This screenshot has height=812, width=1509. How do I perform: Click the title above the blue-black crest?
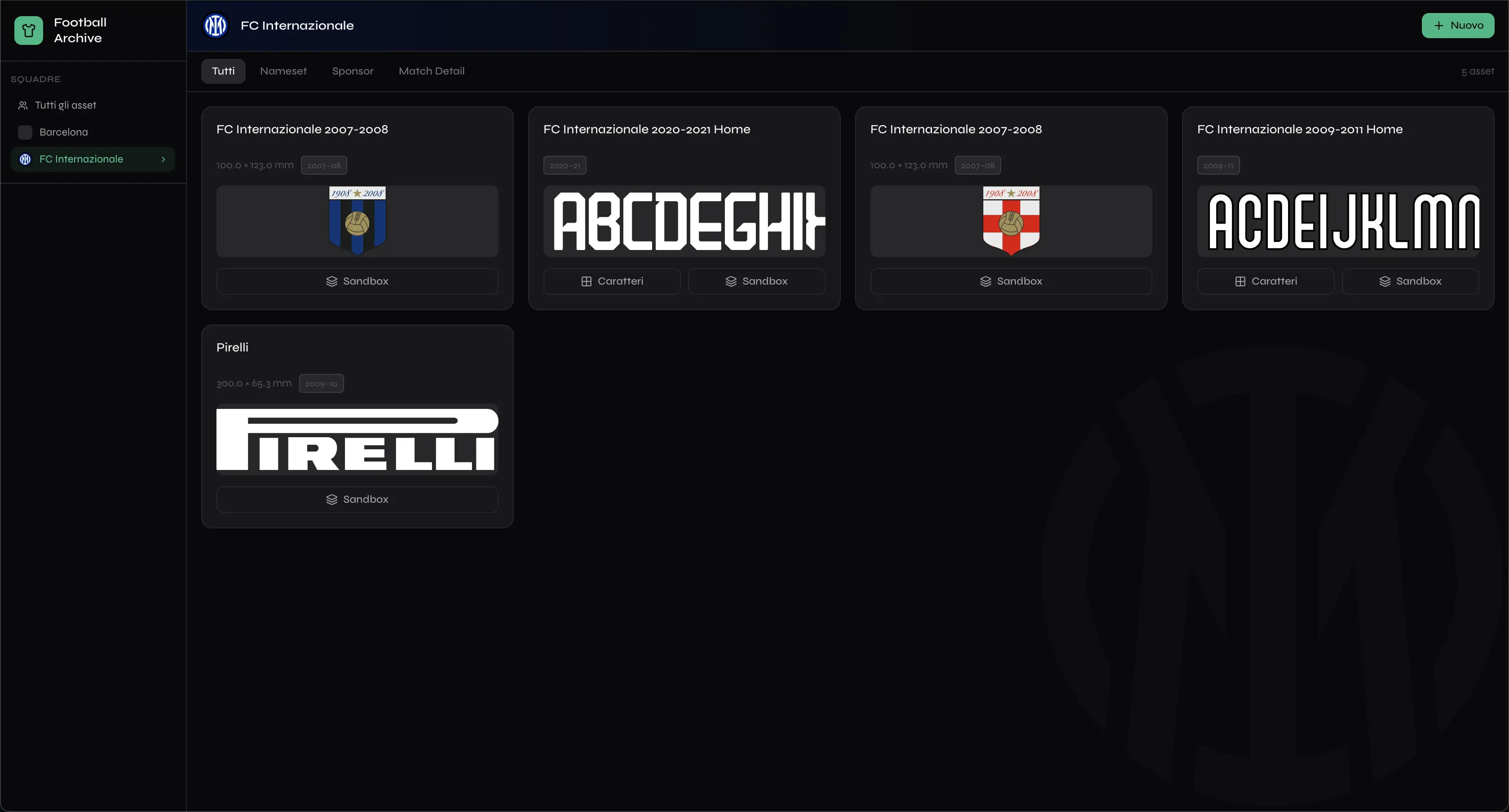(x=302, y=129)
